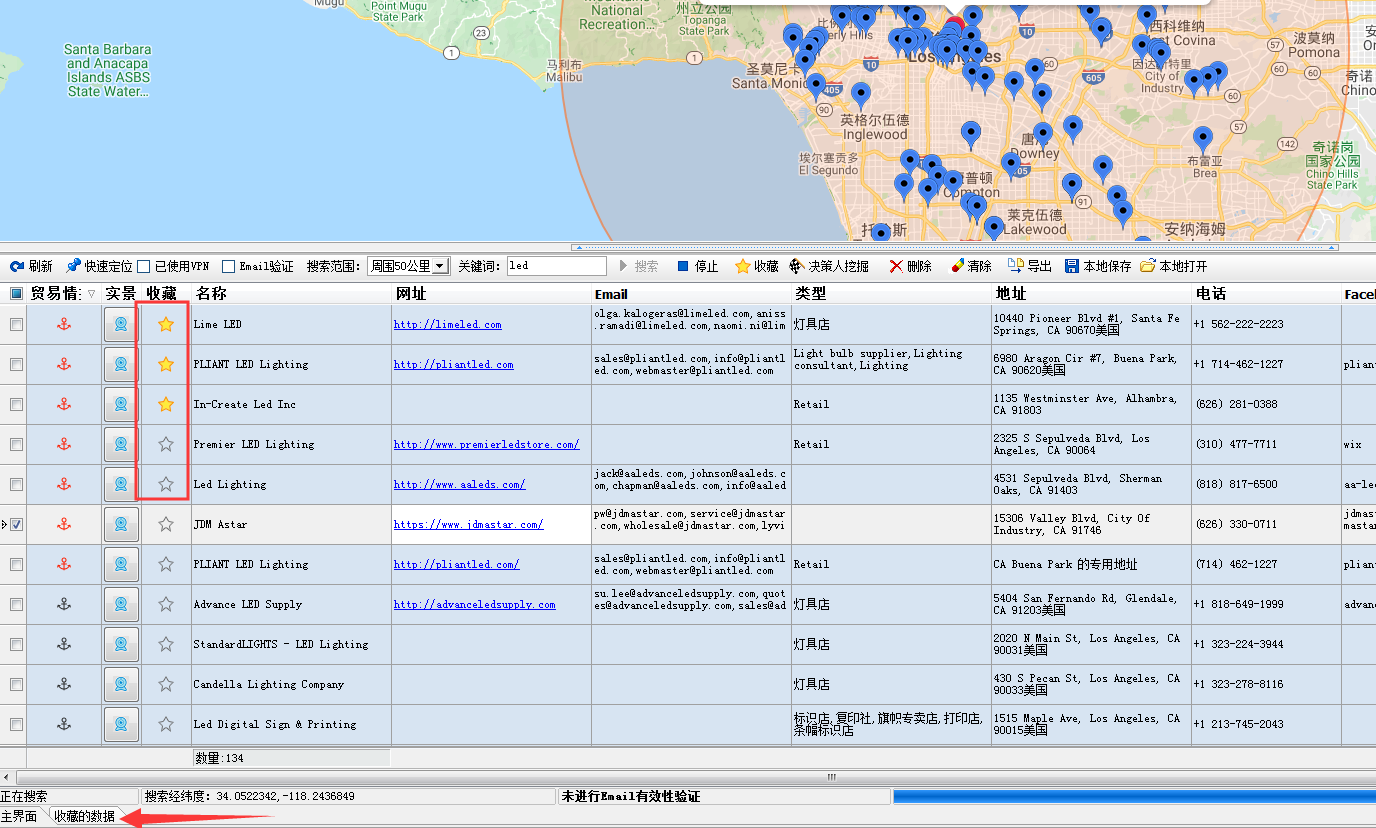Enable the 已使用VPN checkbox
1376x828 pixels.
tap(144, 267)
